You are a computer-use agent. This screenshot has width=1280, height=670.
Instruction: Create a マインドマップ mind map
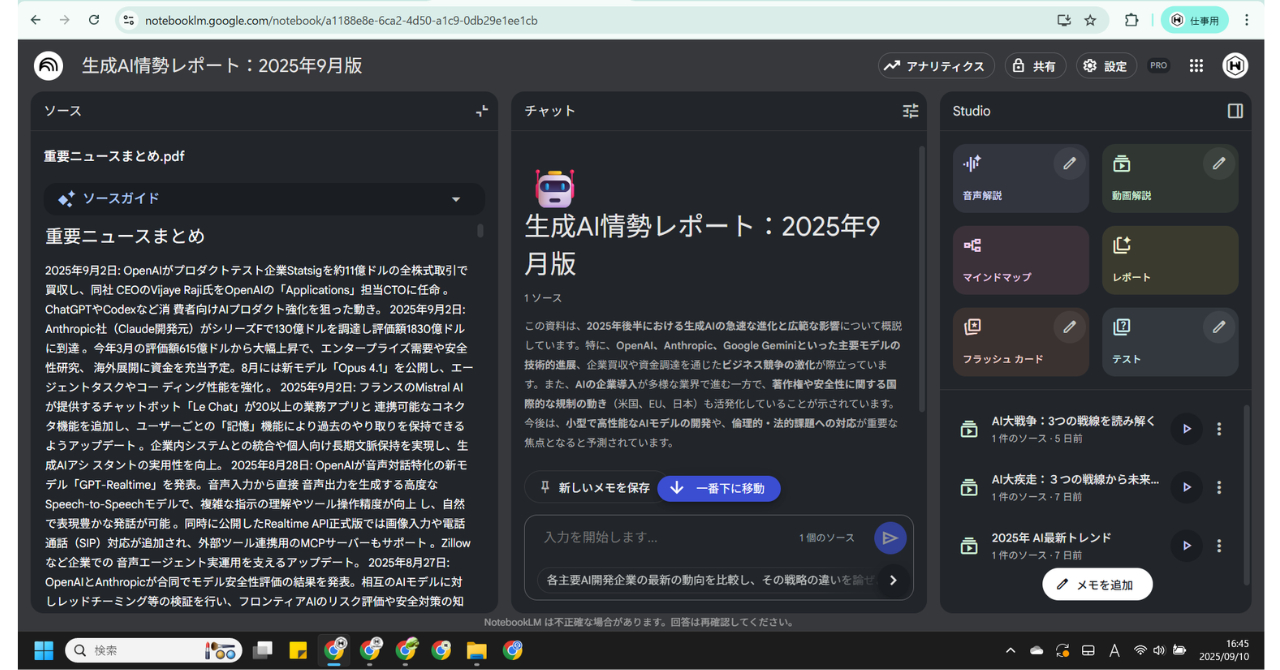click(1020, 260)
